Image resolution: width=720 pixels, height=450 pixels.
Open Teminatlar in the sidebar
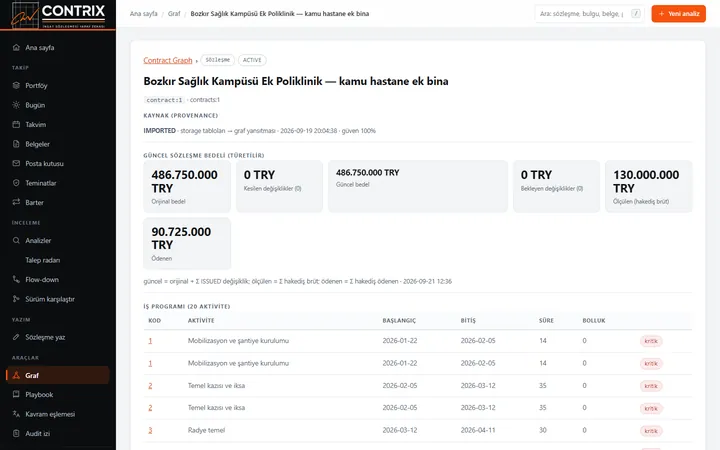58,183
